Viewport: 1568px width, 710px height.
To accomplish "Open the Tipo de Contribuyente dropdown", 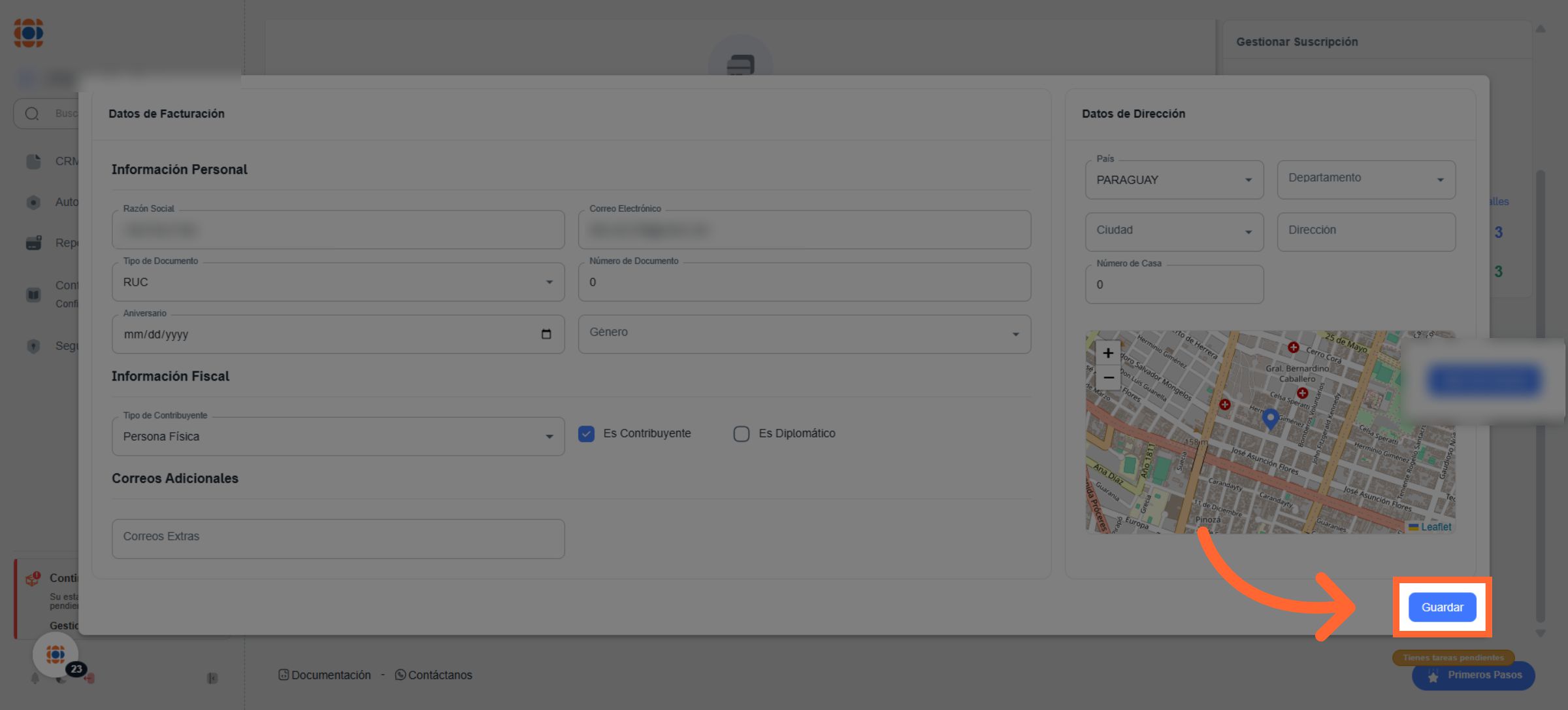I will coord(338,437).
